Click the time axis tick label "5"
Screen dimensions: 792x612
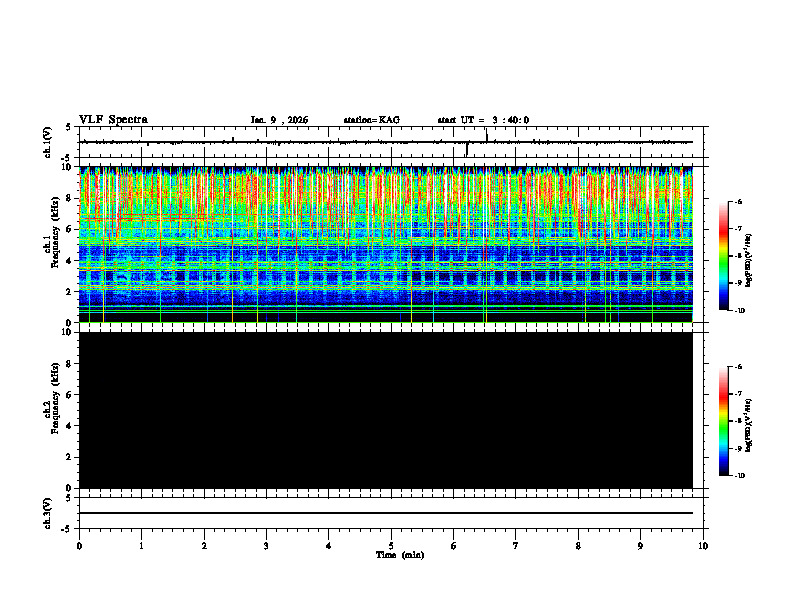(x=391, y=546)
